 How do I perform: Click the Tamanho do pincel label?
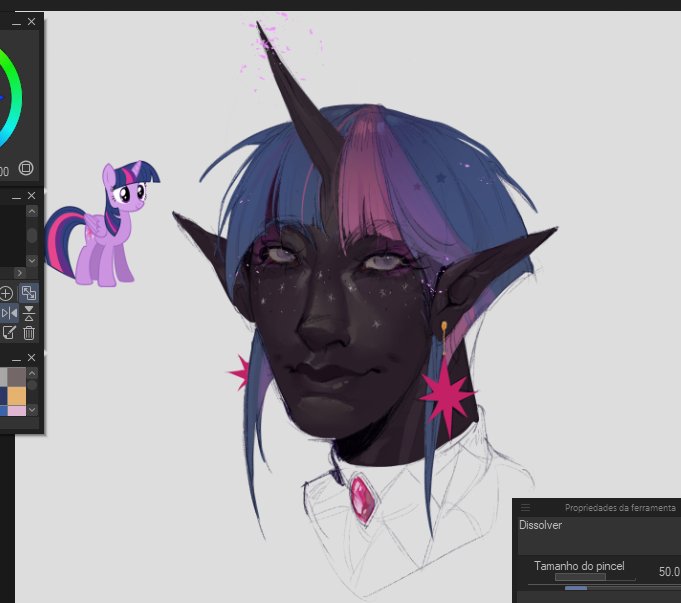tap(579, 566)
